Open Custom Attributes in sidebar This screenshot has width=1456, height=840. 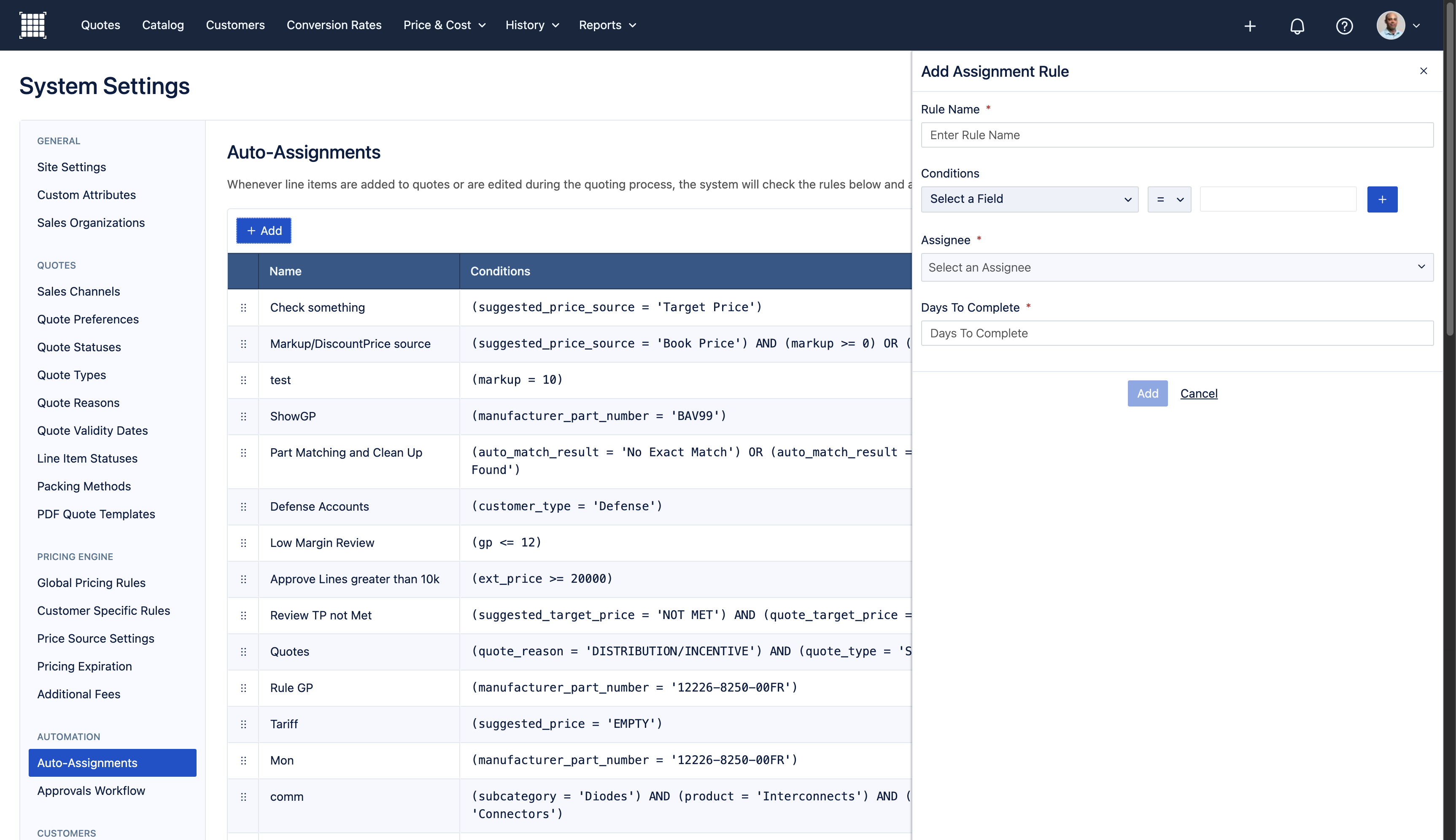(86, 195)
